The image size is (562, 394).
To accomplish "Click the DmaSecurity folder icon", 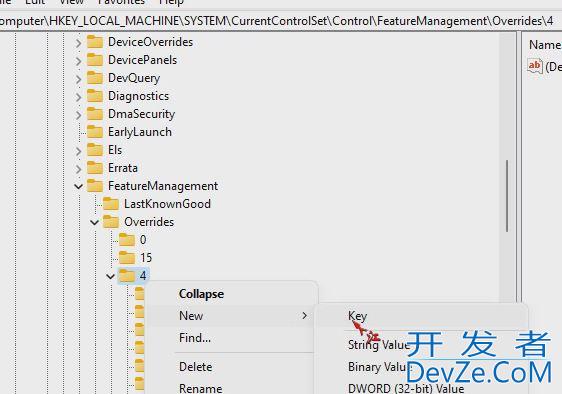I will [x=95, y=114].
